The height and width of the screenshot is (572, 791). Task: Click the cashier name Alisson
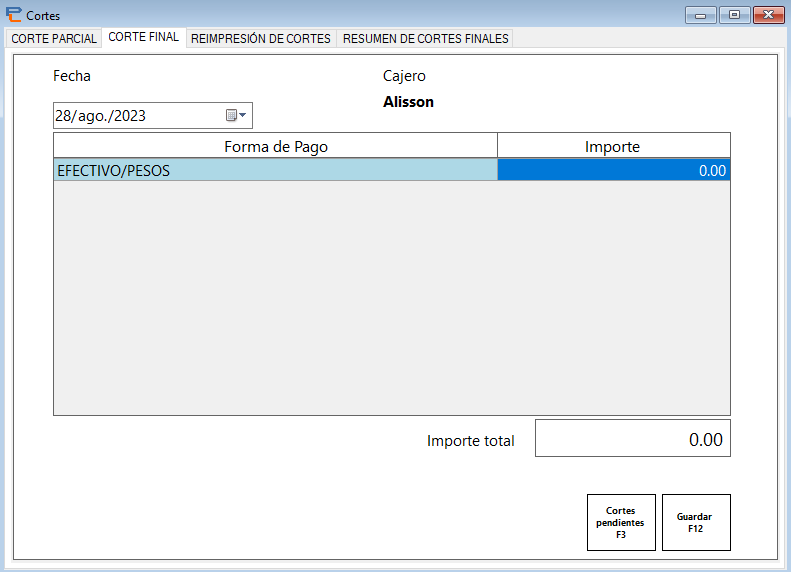click(x=408, y=102)
